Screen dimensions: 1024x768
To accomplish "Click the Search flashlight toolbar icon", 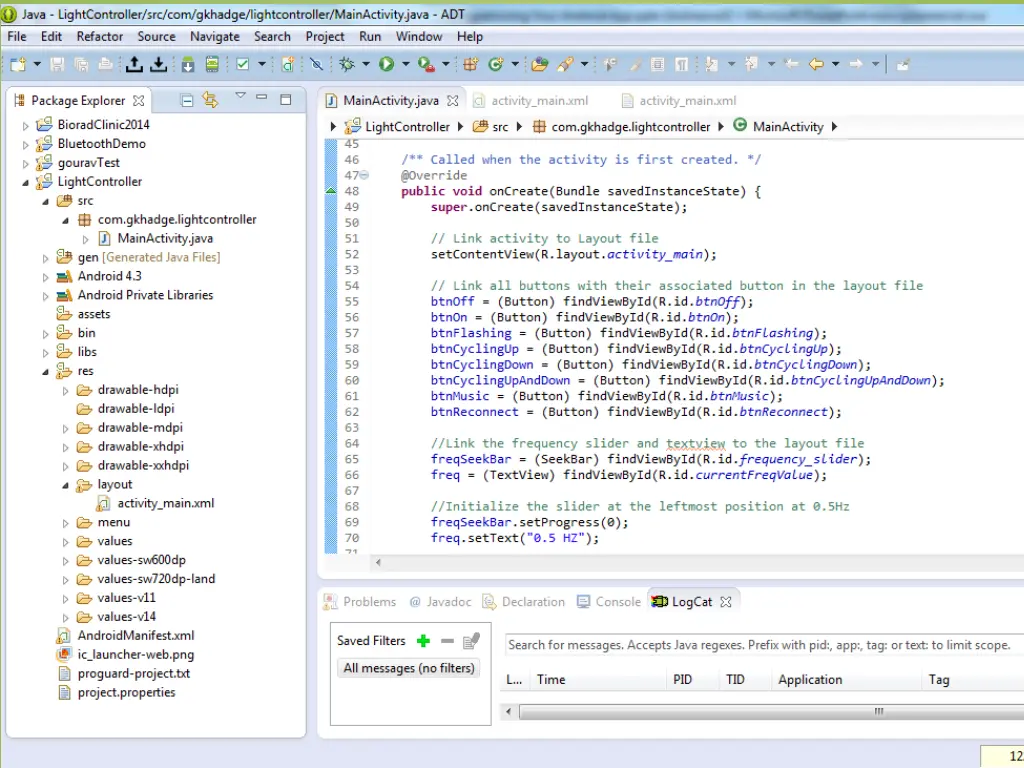I will 565,64.
